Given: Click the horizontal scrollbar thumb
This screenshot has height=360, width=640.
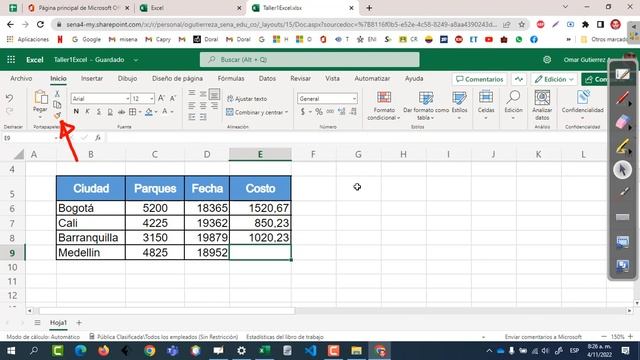Looking at the screenshot, I should click(167, 311).
